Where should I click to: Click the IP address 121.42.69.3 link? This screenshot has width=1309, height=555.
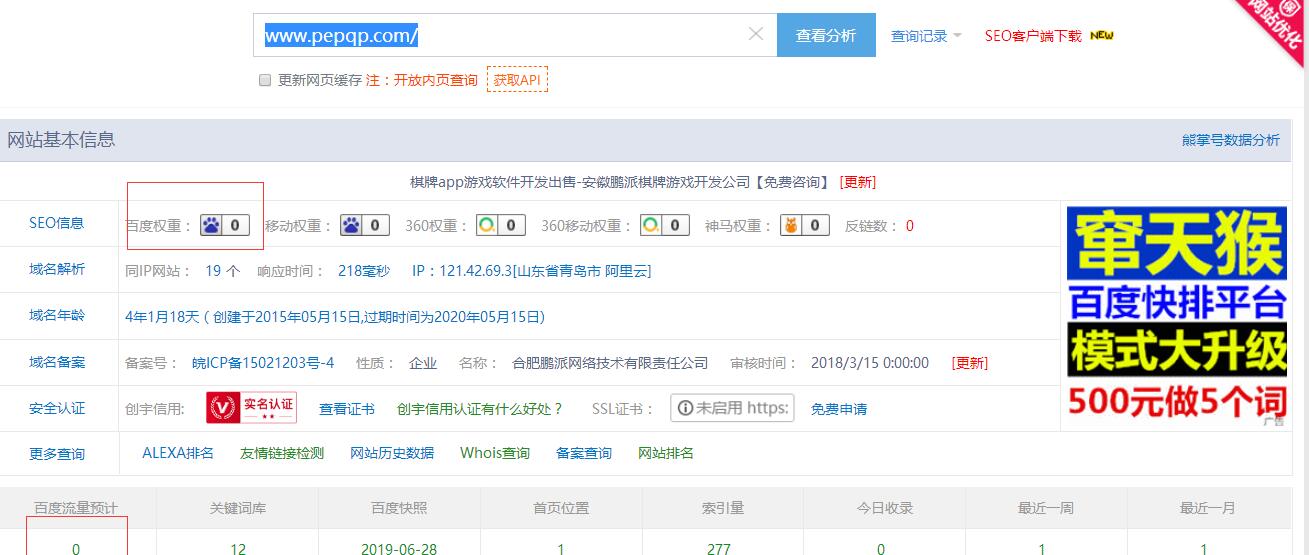click(x=531, y=271)
